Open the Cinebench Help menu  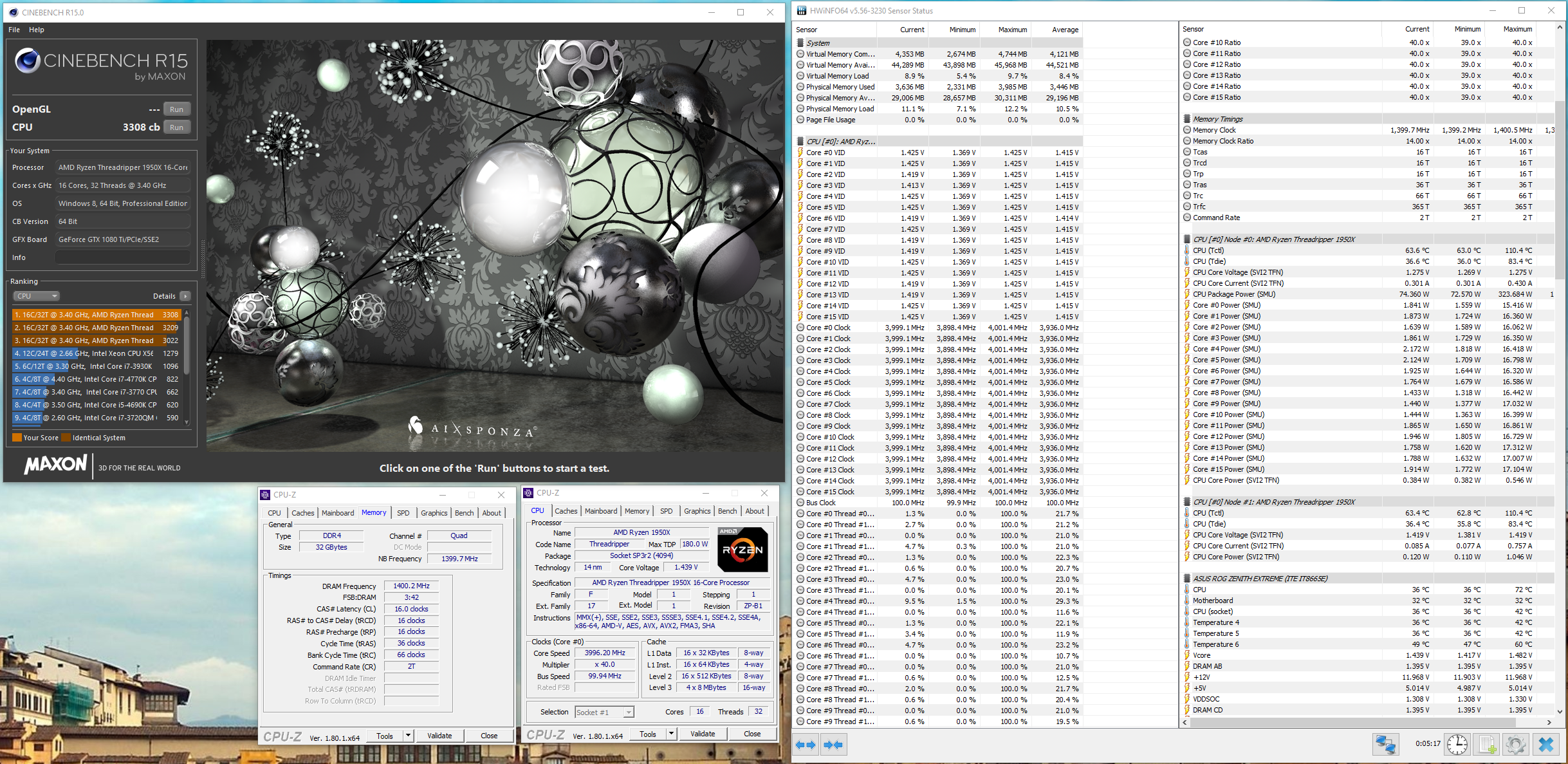[37, 30]
